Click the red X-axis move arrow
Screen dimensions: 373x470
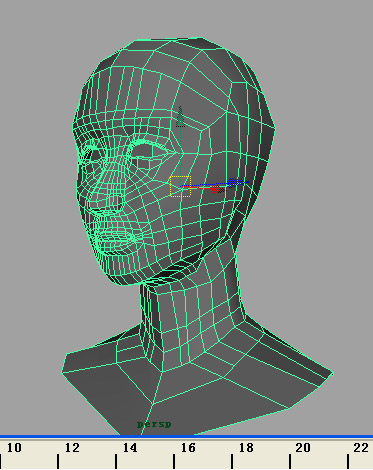tap(217, 190)
